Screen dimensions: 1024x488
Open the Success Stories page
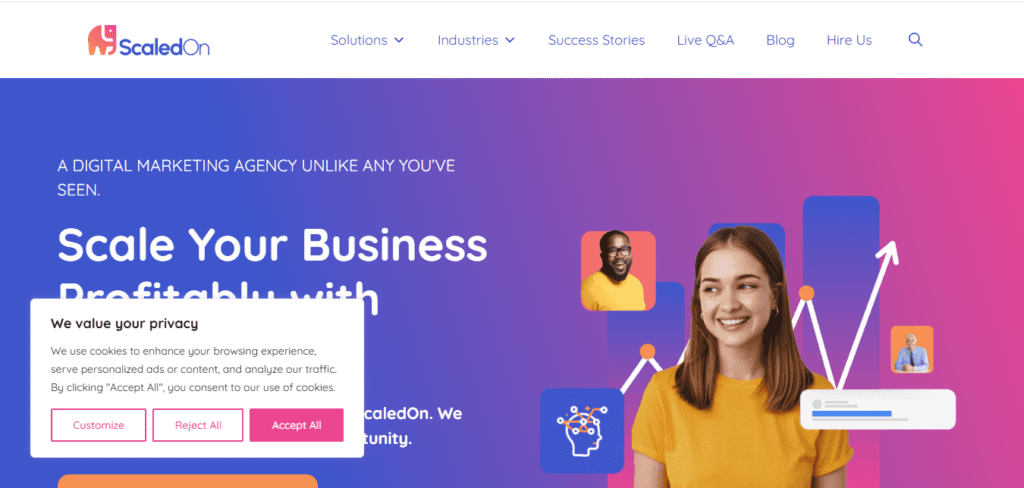coord(596,40)
